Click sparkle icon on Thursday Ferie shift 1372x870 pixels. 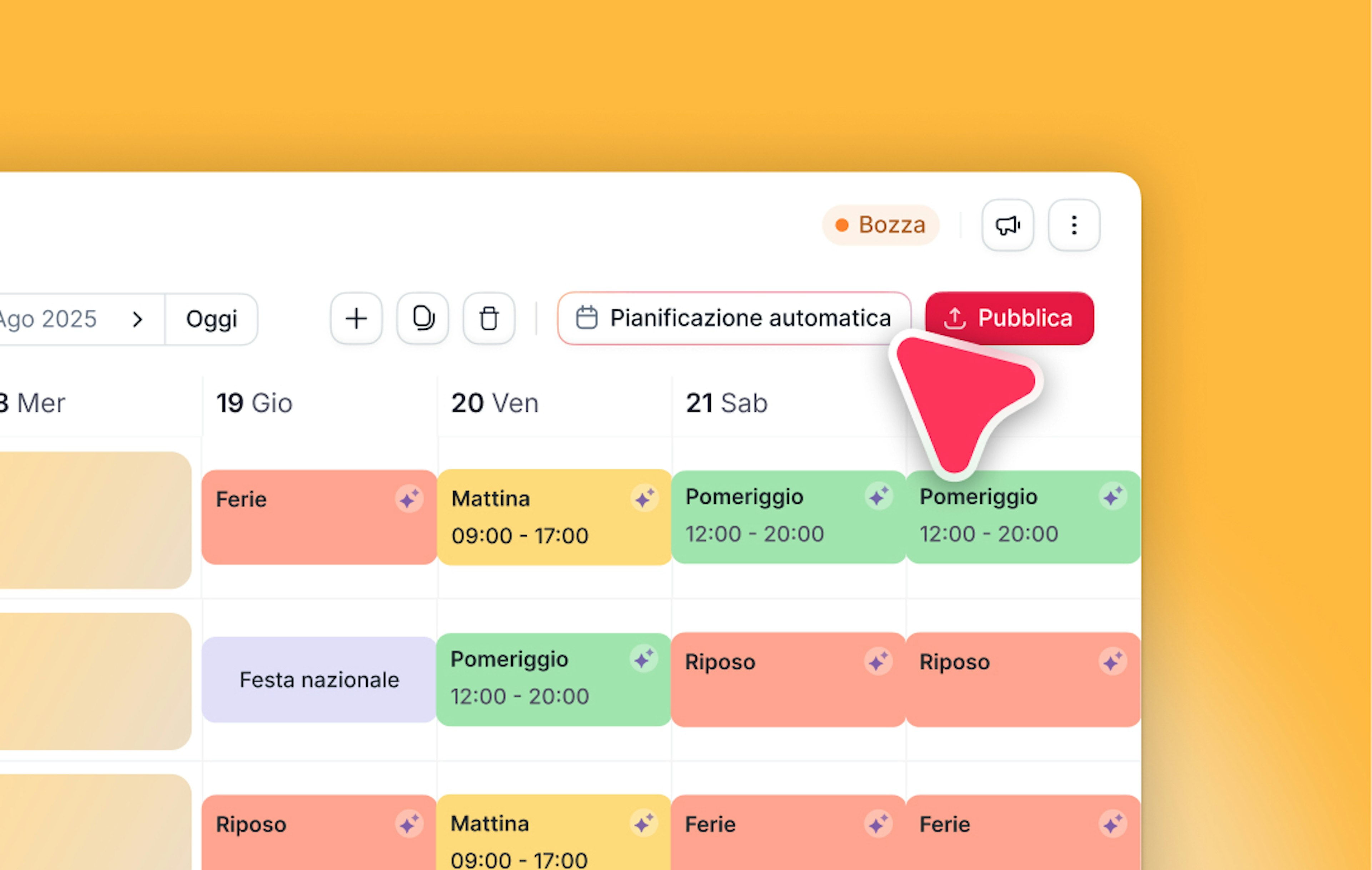click(409, 499)
